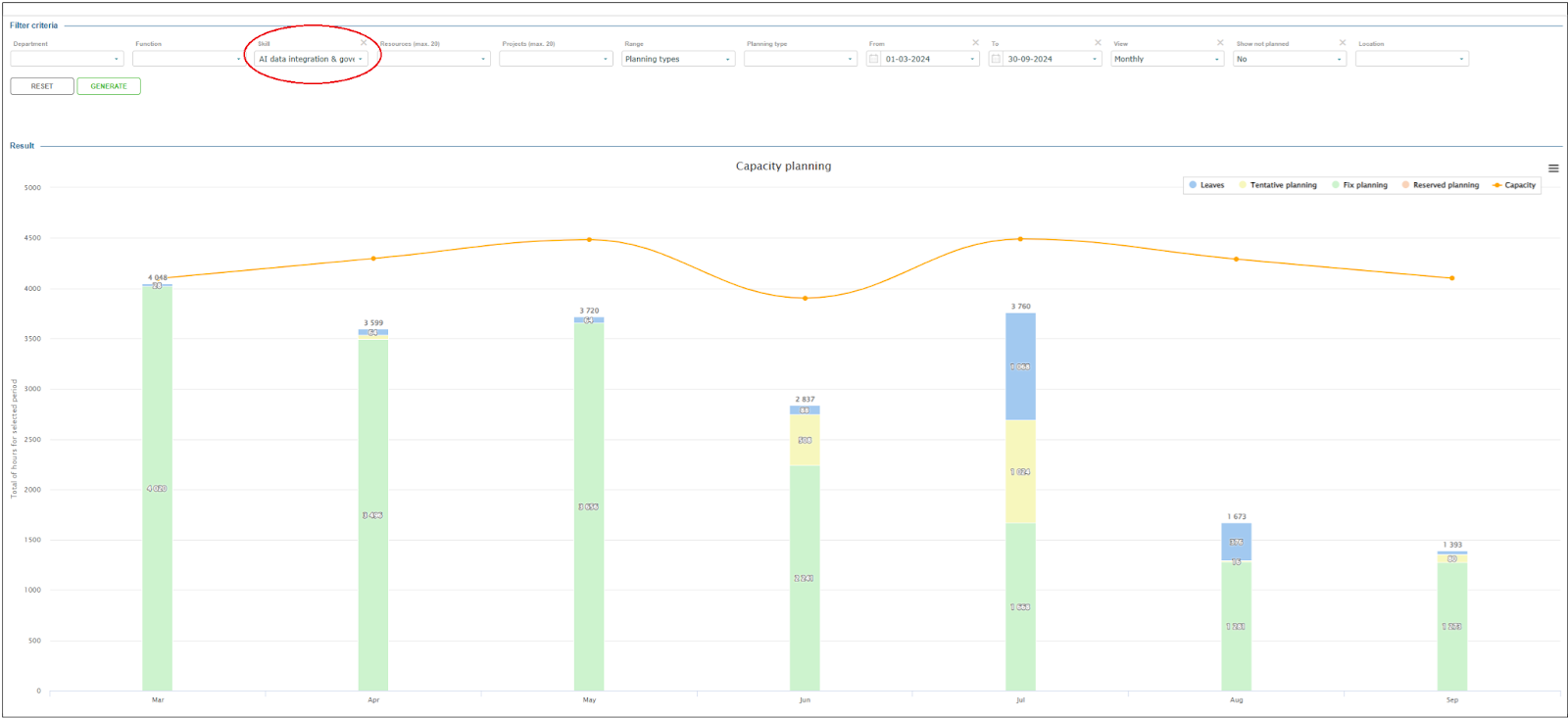
Task: Expand the Range dropdown with Planning types
Action: (x=678, y=59)
